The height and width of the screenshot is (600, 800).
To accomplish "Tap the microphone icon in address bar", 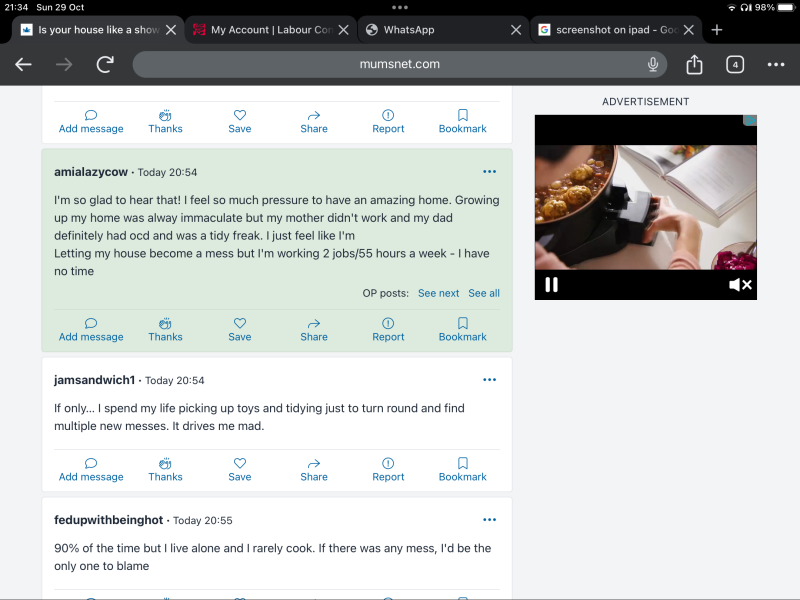I will click(653, 65).
